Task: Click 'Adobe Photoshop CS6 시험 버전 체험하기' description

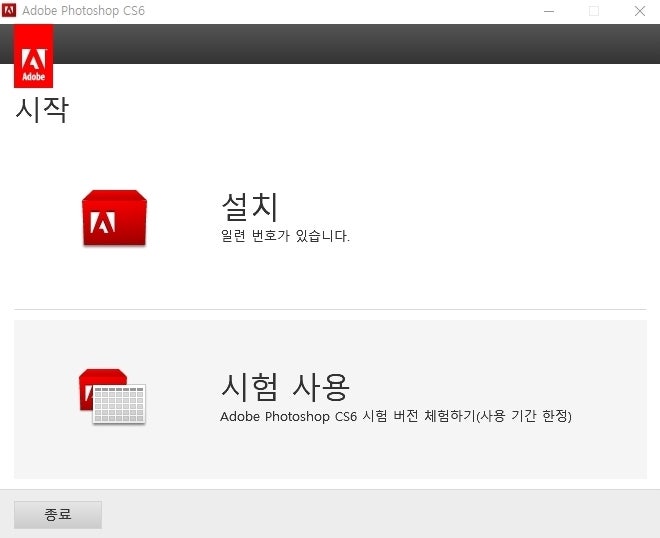Action: click(x=396, y=416)
